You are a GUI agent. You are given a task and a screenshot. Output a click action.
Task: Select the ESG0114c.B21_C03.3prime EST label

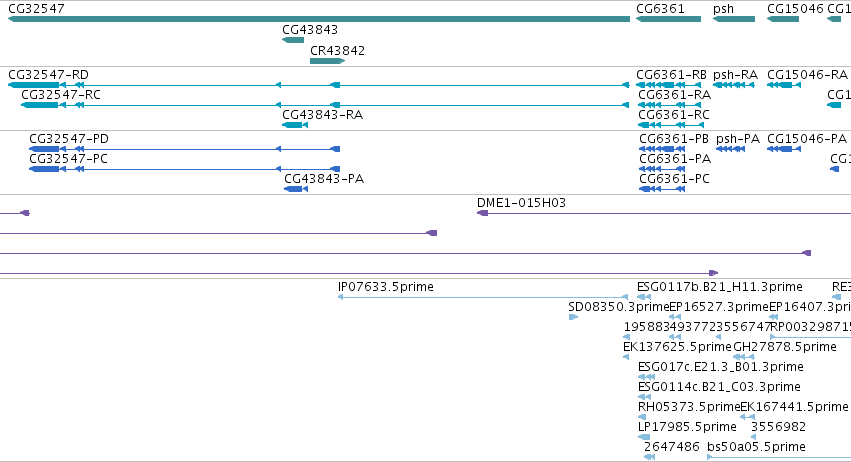[x=719, y=387]
